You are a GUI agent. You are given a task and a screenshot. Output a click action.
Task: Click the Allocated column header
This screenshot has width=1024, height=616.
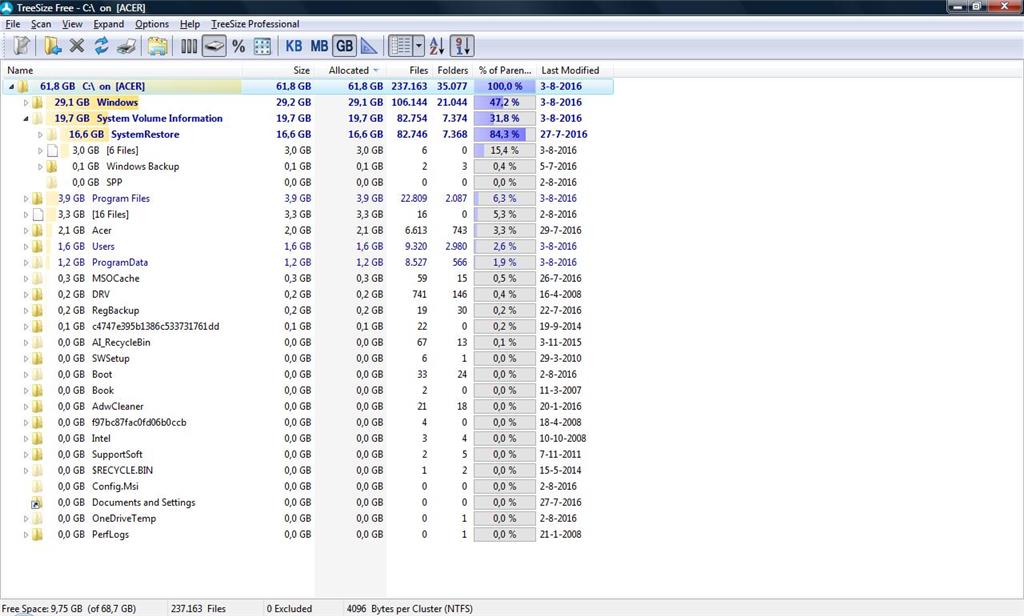pos(351,70)
